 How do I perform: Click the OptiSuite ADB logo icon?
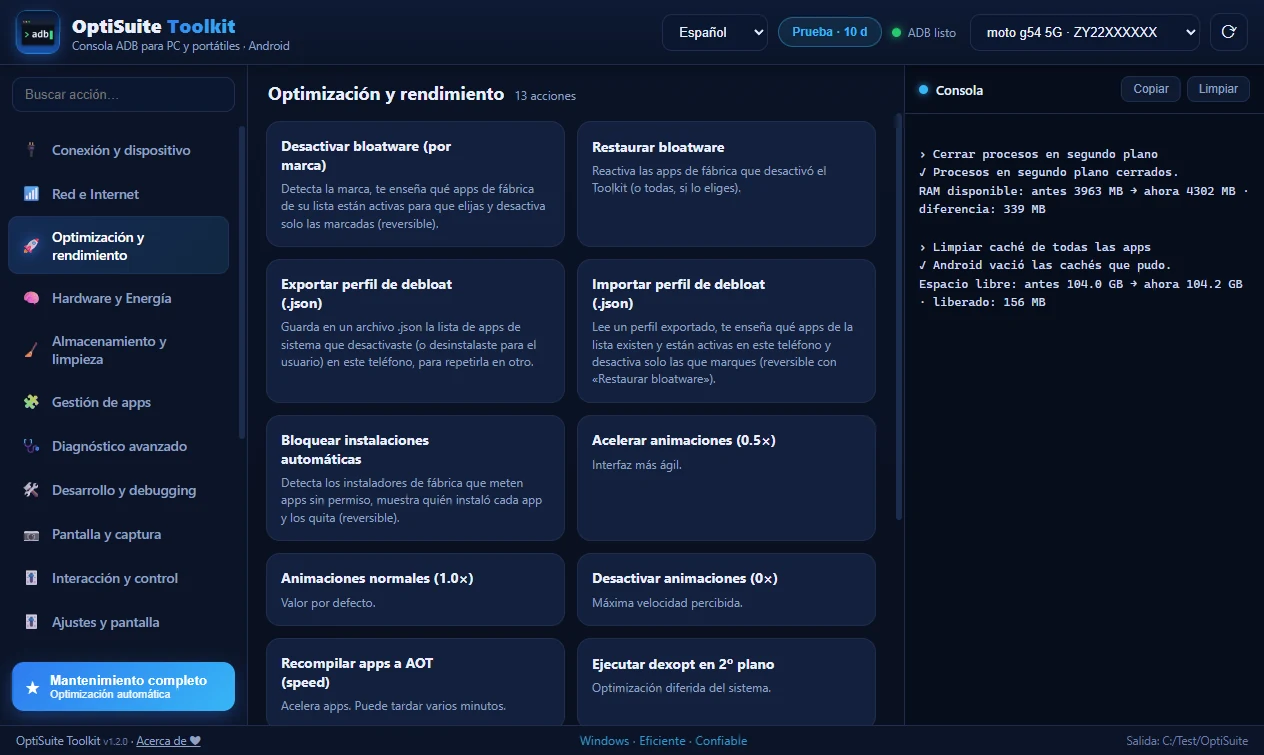tap(38, 33)
